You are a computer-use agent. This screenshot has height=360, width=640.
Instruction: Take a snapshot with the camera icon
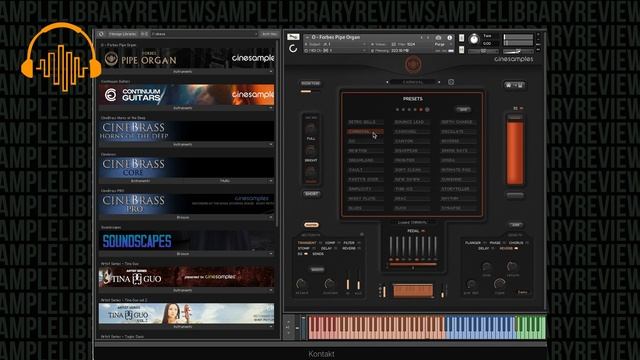tap(438, 37)
